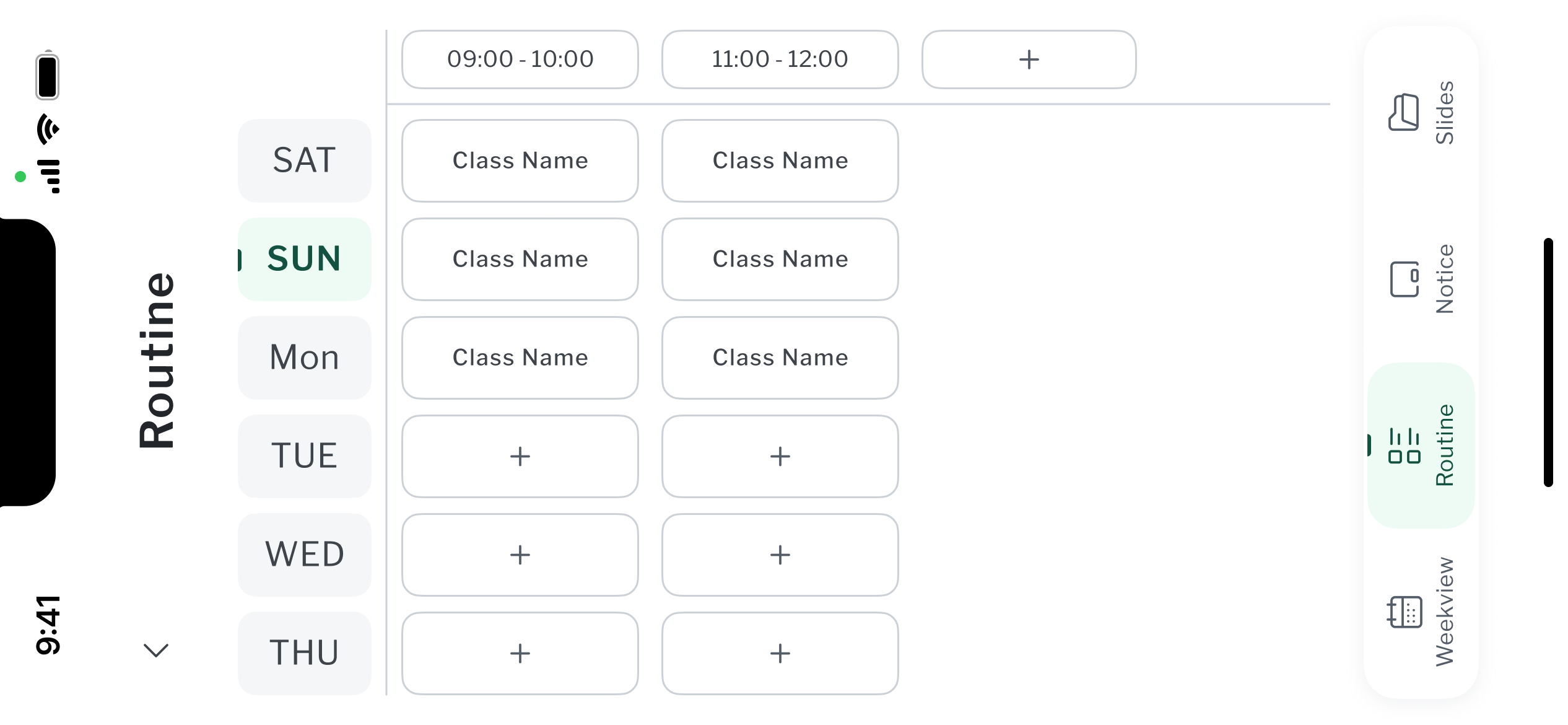Image resolution: width=1568 pixels, height=725 pixels.
Task: Add a new time slot with the plus icon
Action: pos(1028,59)
